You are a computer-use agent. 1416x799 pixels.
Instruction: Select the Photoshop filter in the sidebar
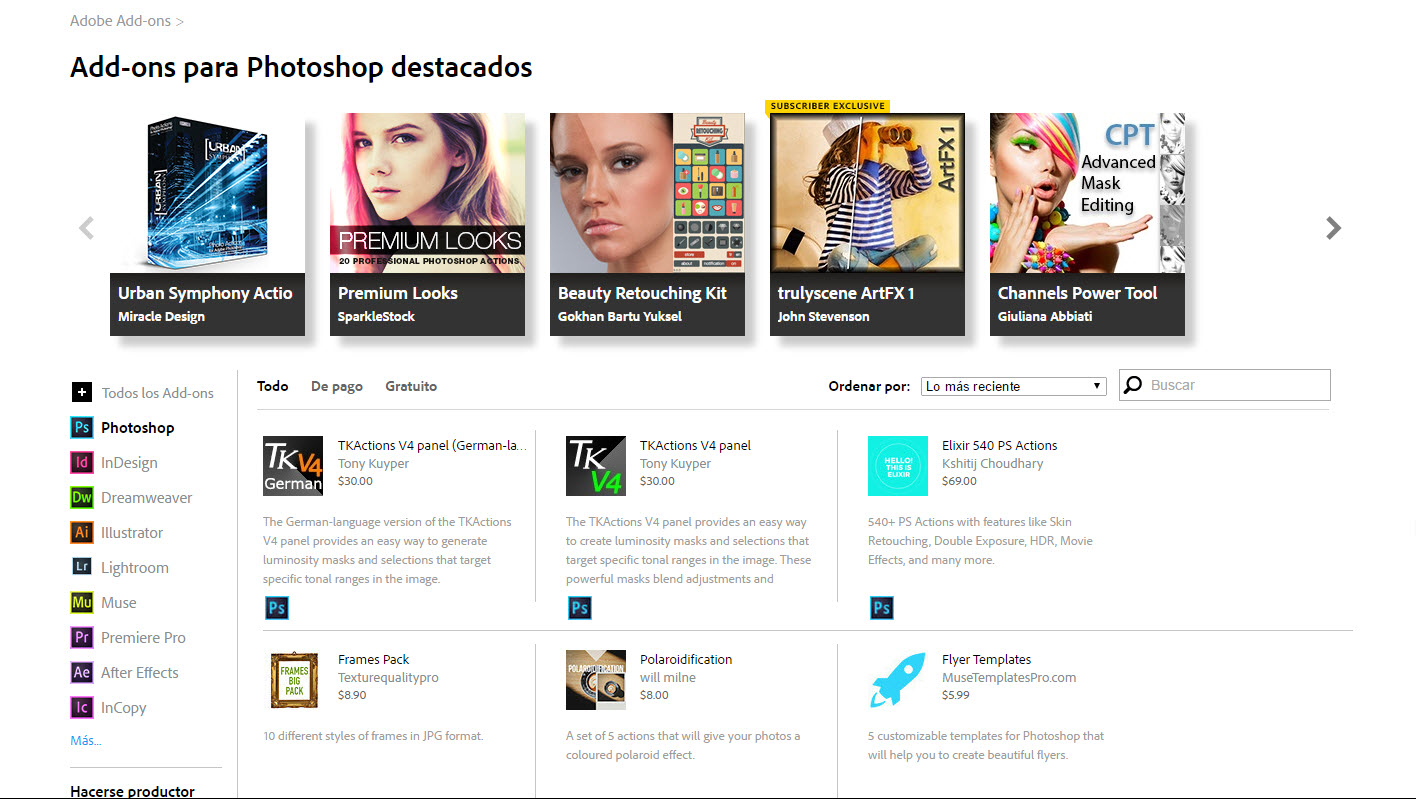[81, 427]
